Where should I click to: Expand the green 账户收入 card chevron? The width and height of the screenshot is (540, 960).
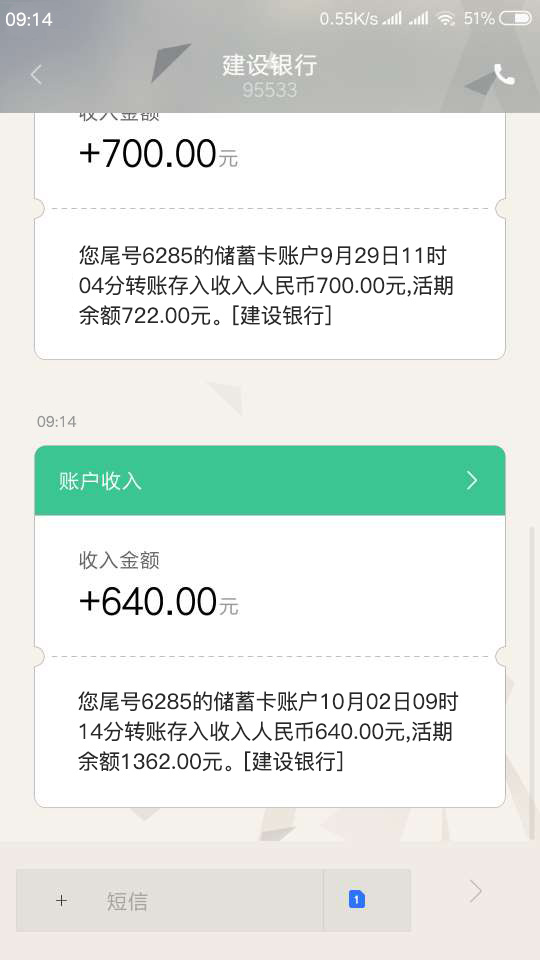471,481
